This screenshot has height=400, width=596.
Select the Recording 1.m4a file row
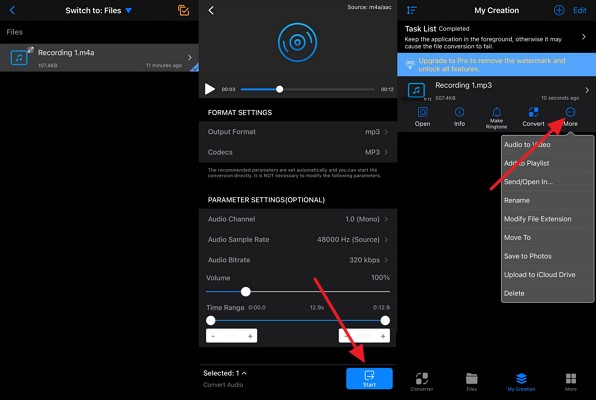point(99,58)
